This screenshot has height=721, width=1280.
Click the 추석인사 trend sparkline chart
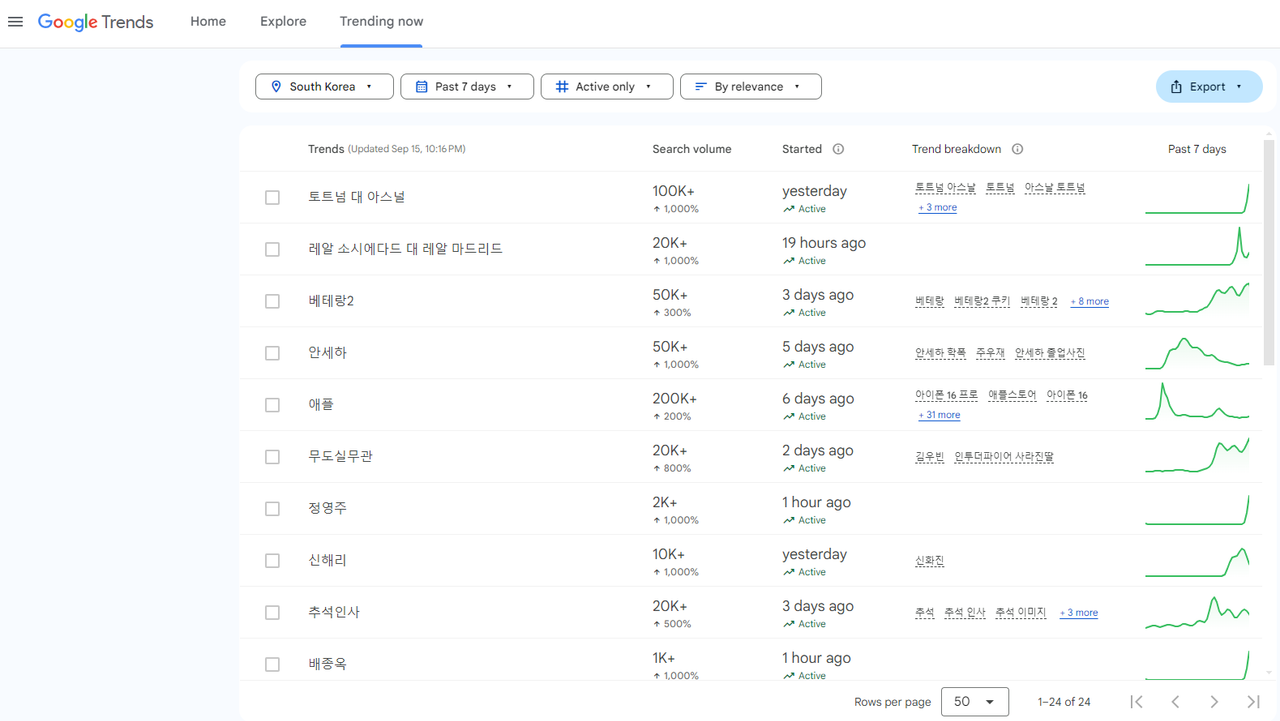click(1197, 612)
